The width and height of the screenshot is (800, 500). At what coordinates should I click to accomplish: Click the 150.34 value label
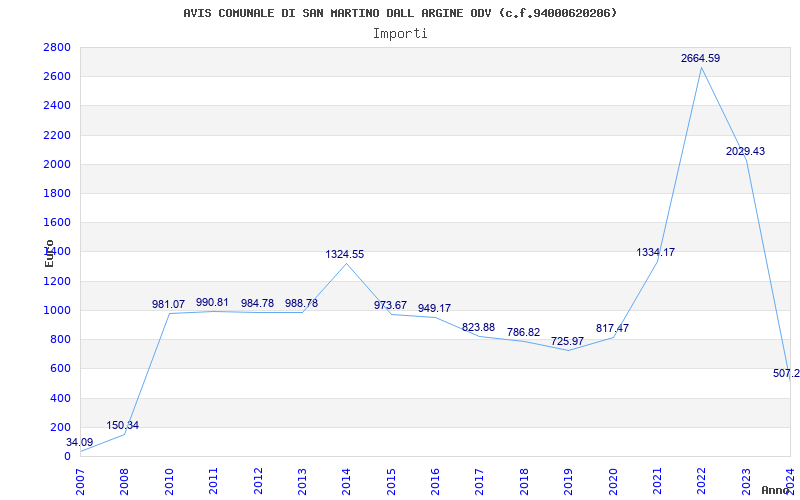coord(122,425)
